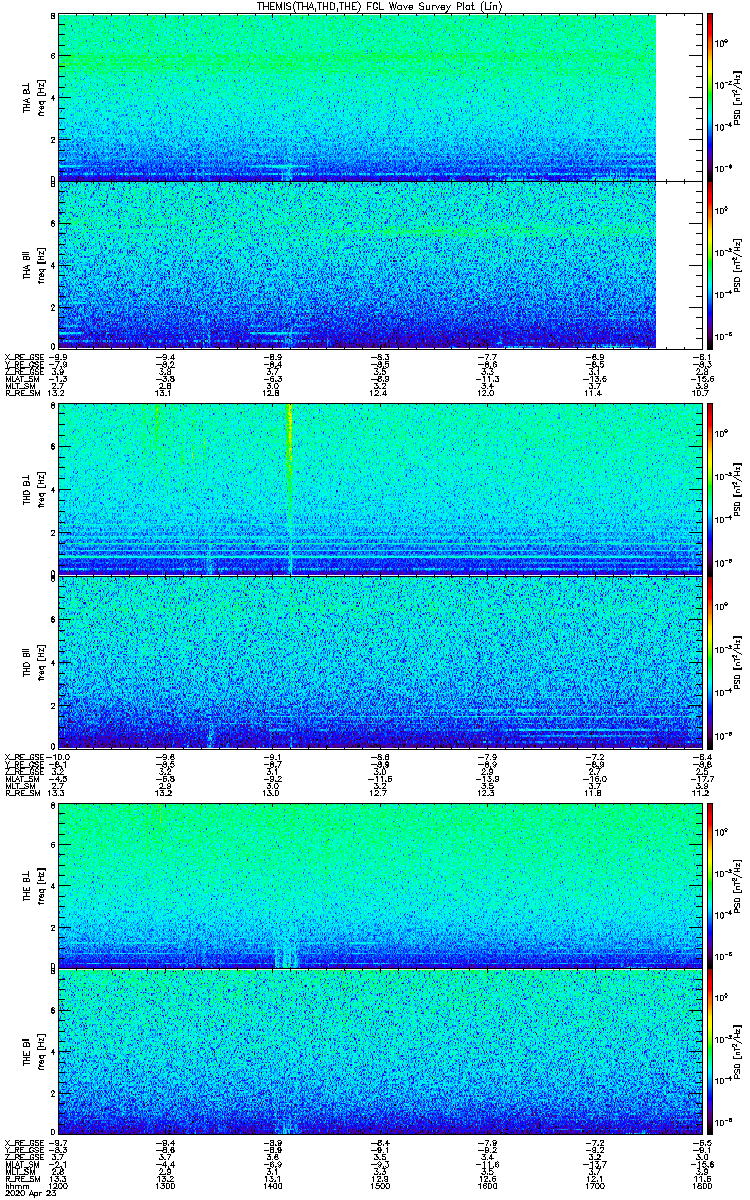Screen dimensions: 750x1200
Task: Click the 1600 time label on bottom axis
Action: [487, 1186]
